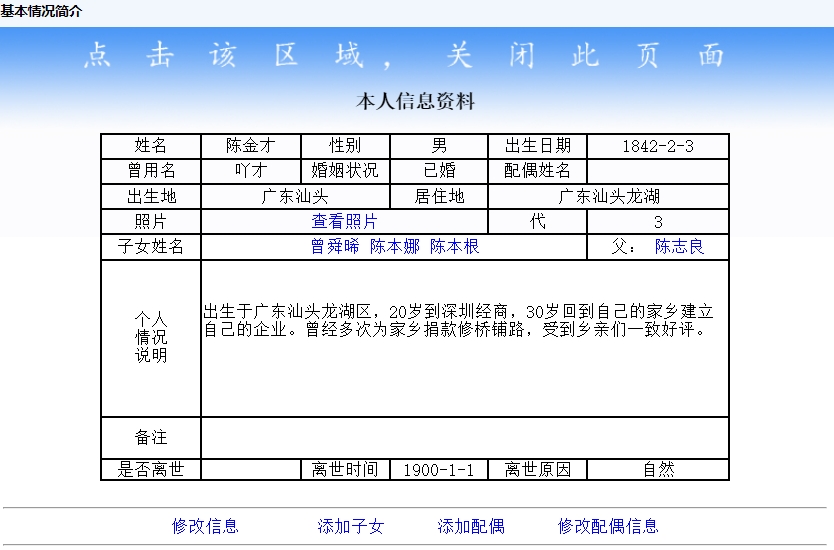Select the generation value 3
This screenshot has height=550, width=834.
click(x=658, y=221)
